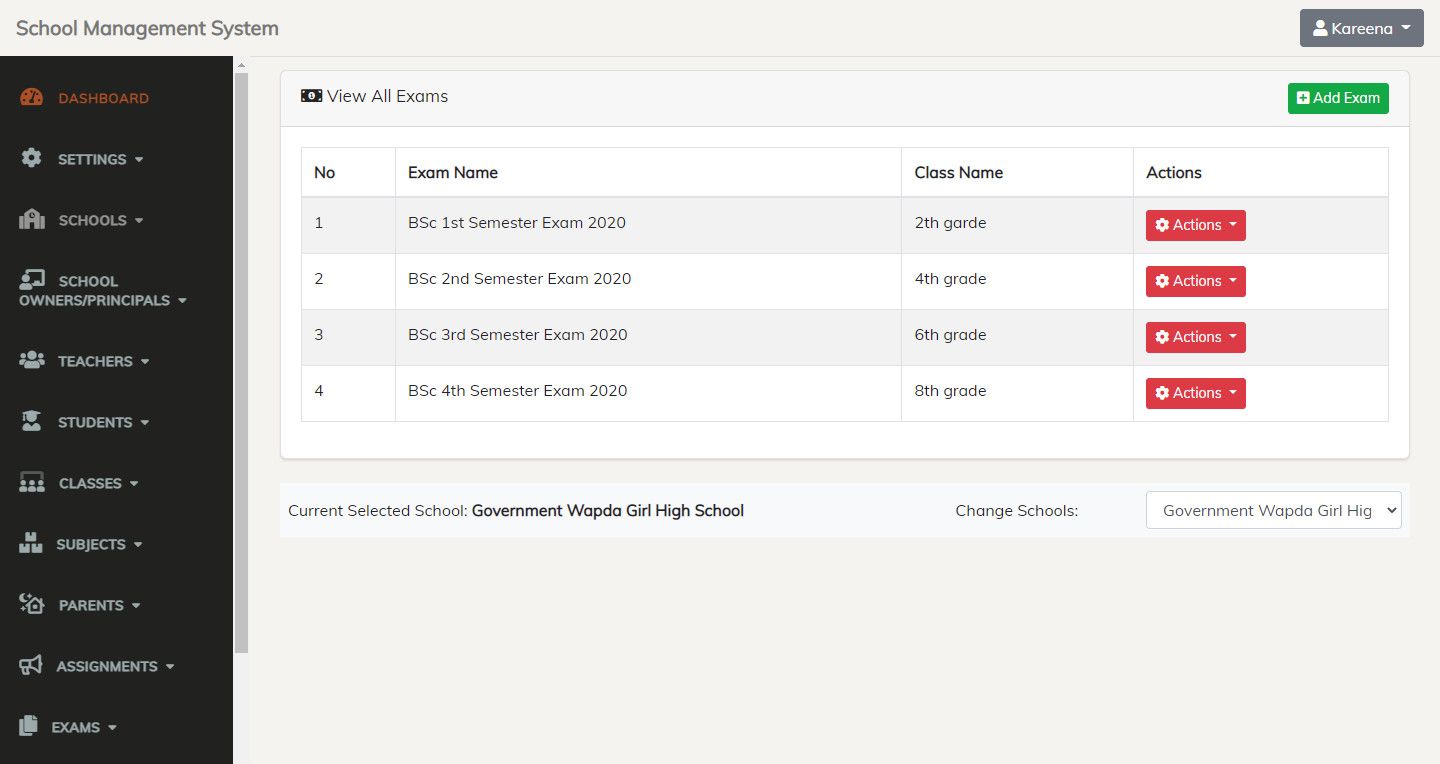Open Change Schools select box
1440x764 pixels.
(x=1273, y=510)
